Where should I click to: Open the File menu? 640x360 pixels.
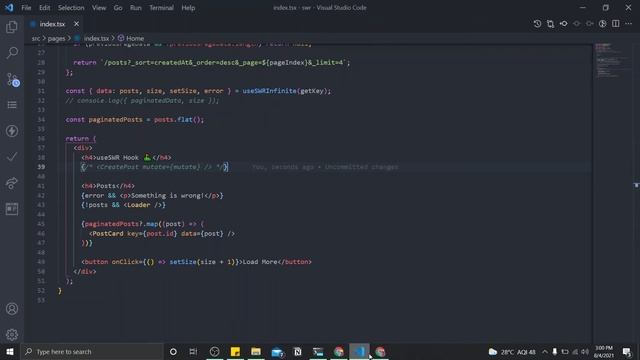coord(26,8)
